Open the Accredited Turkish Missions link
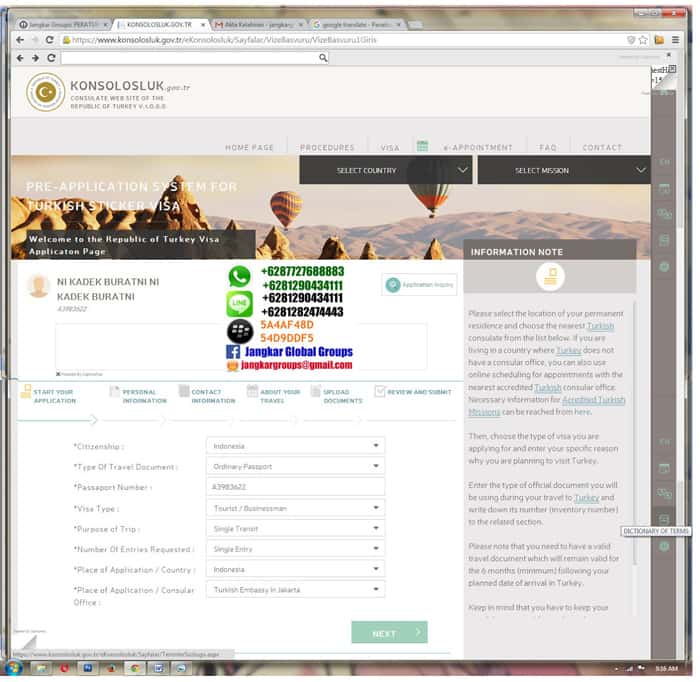 click(592, 400)
